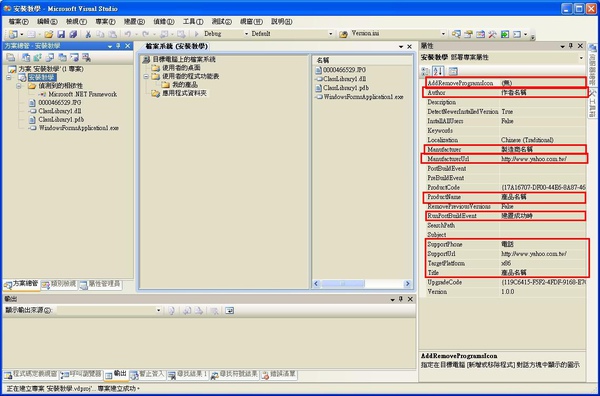Viewport: 600px width, 396px height.
Task: Click the Author property value field
Action: 543,93
